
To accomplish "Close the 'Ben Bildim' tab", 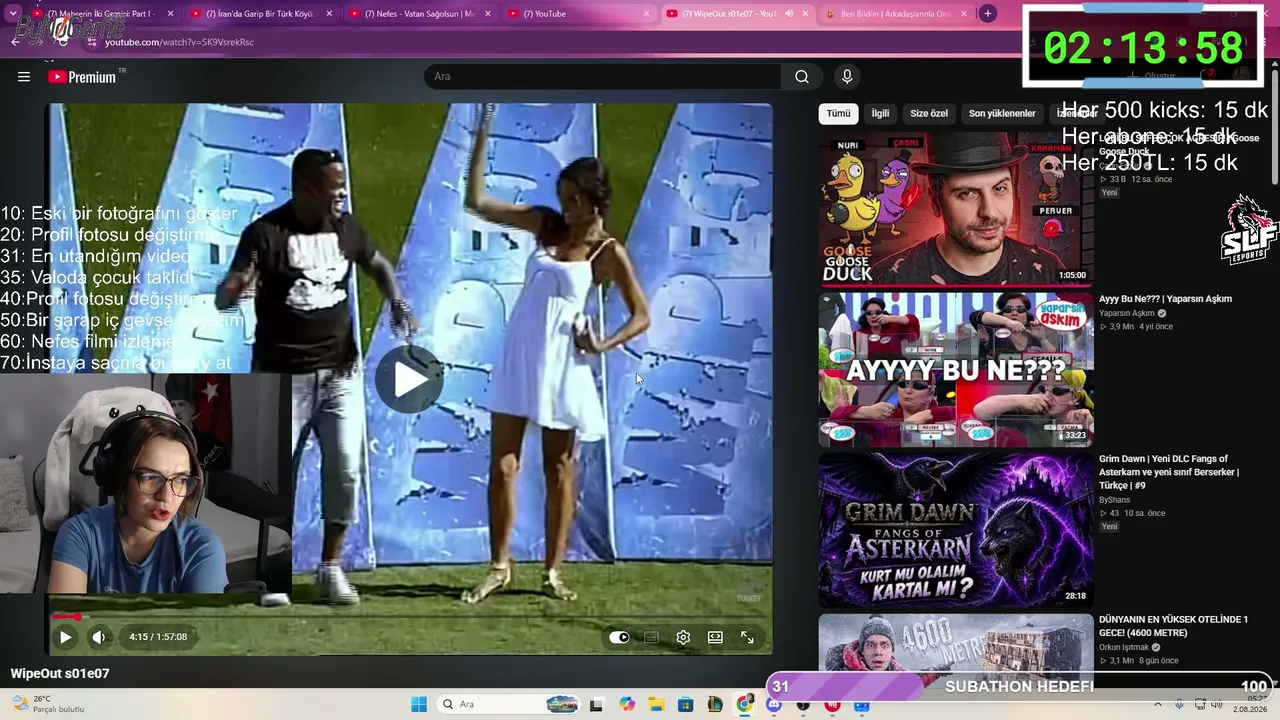I will point(964,14).
